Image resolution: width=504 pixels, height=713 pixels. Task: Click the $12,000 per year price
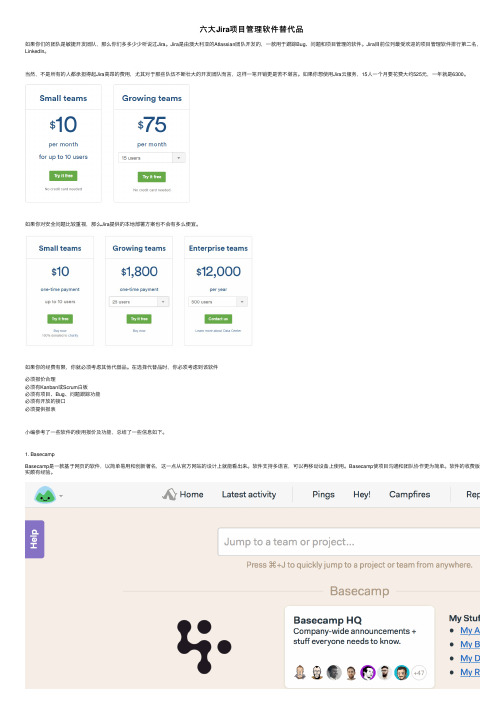point(218,271)
